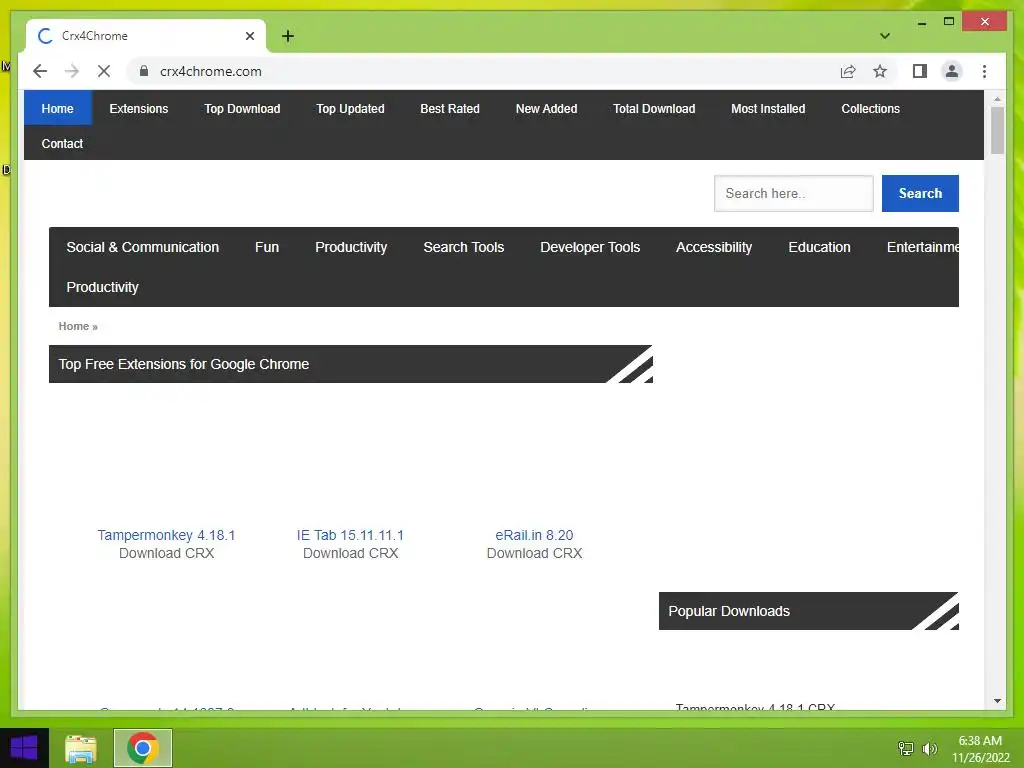Open IE Tab 15.11.11.1 link
The width and height of the screenshot is (1024, 768).
pyautogui.click(x=350, y=535)
